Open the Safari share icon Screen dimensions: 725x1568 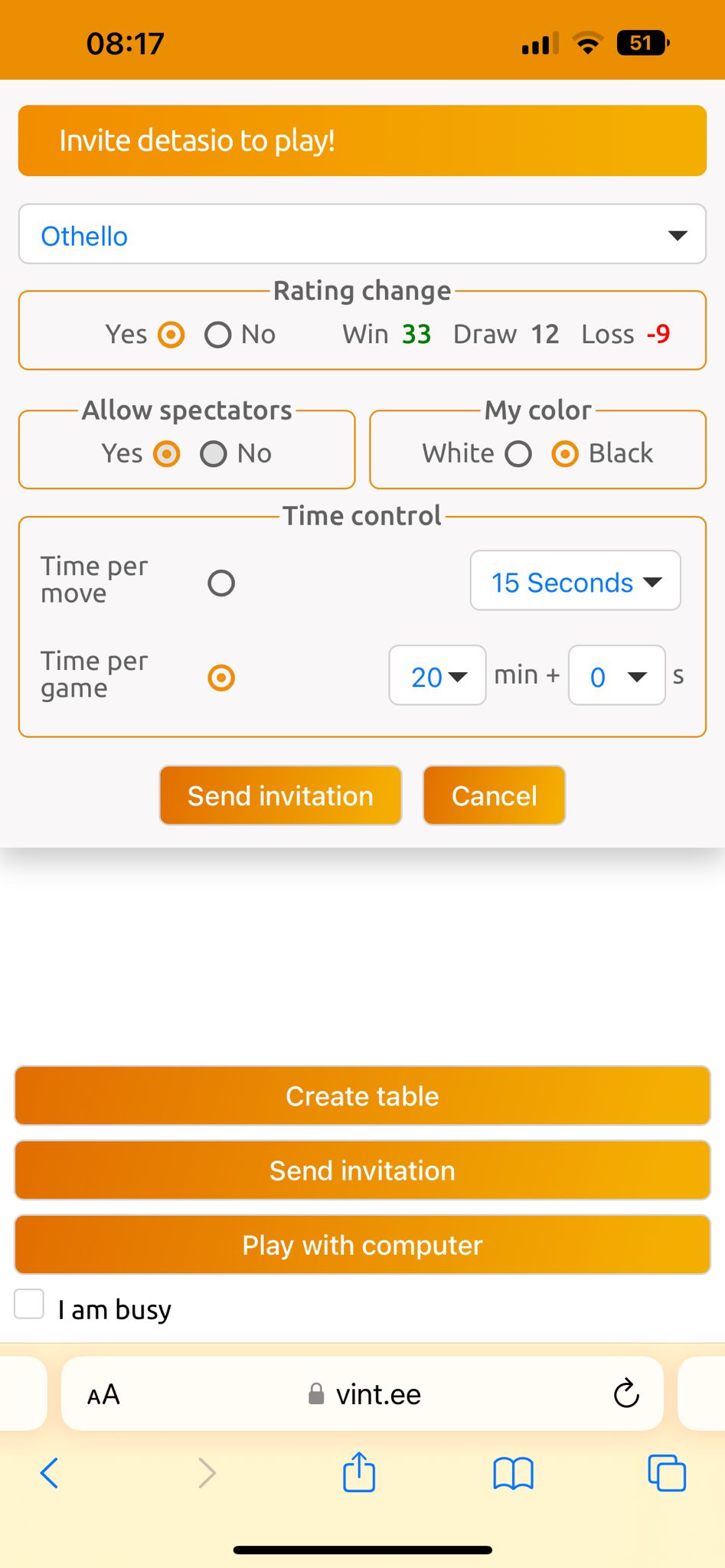359,1472
